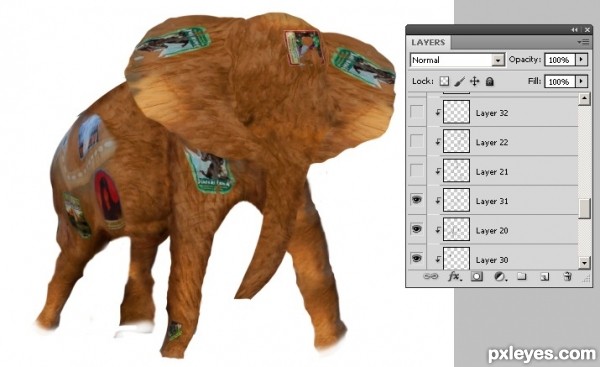Open the Layers panel options menu
The width and height of the screenshot is (600, 367).
coord(584,42)
